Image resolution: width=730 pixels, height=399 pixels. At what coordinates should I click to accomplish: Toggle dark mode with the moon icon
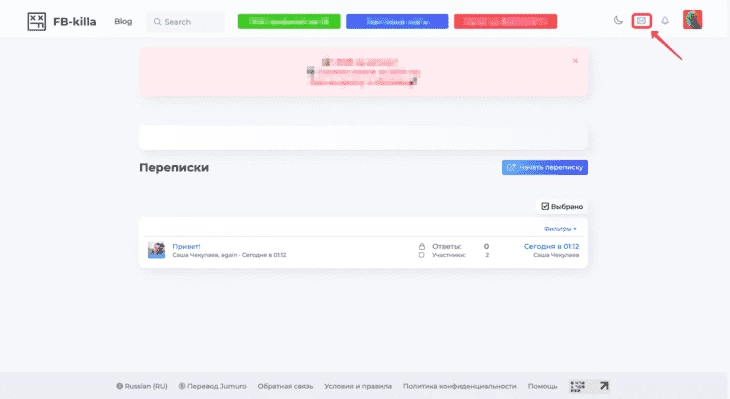pyautogui.click(x=618, y=20)
